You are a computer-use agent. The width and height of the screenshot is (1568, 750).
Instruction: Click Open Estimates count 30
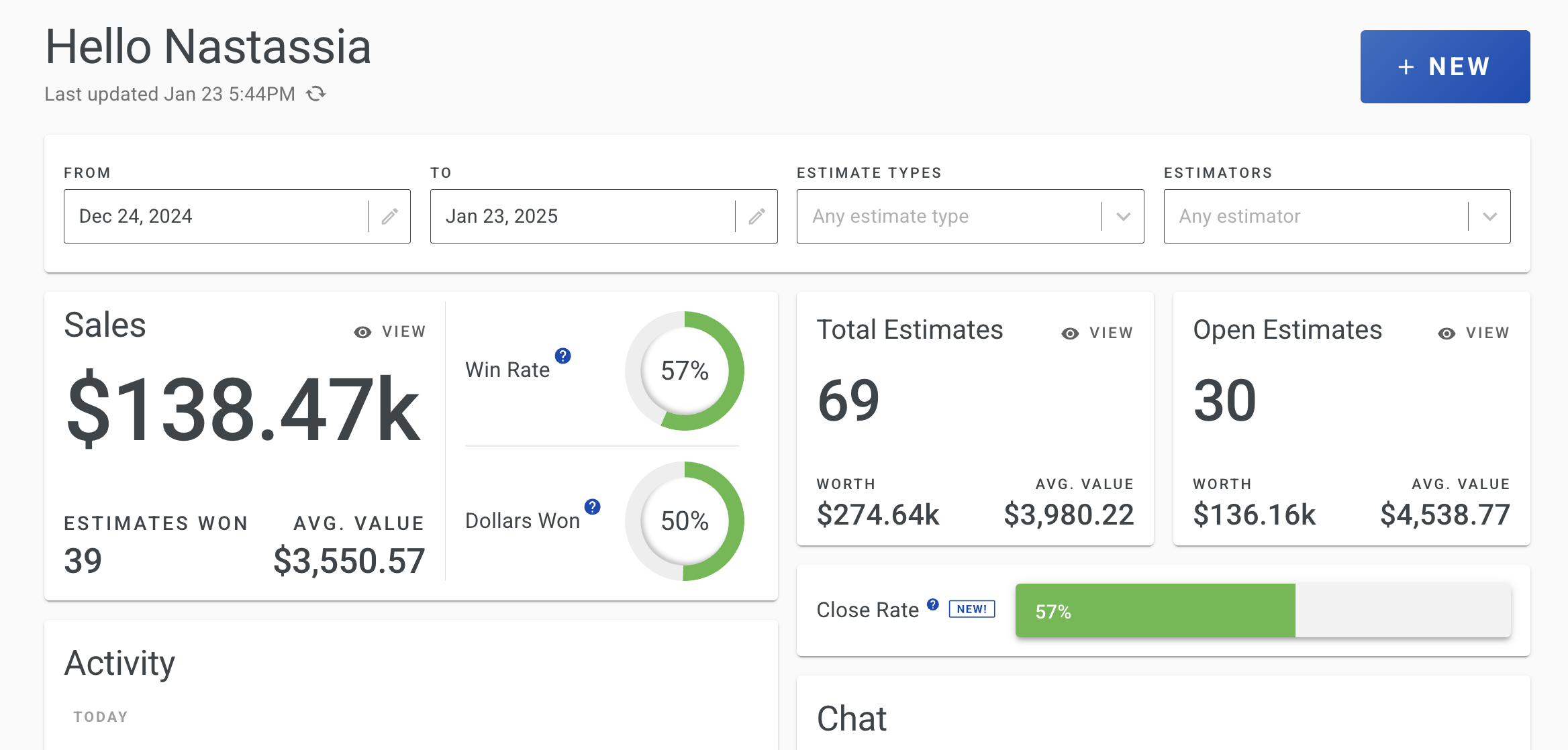point(1225,400)
